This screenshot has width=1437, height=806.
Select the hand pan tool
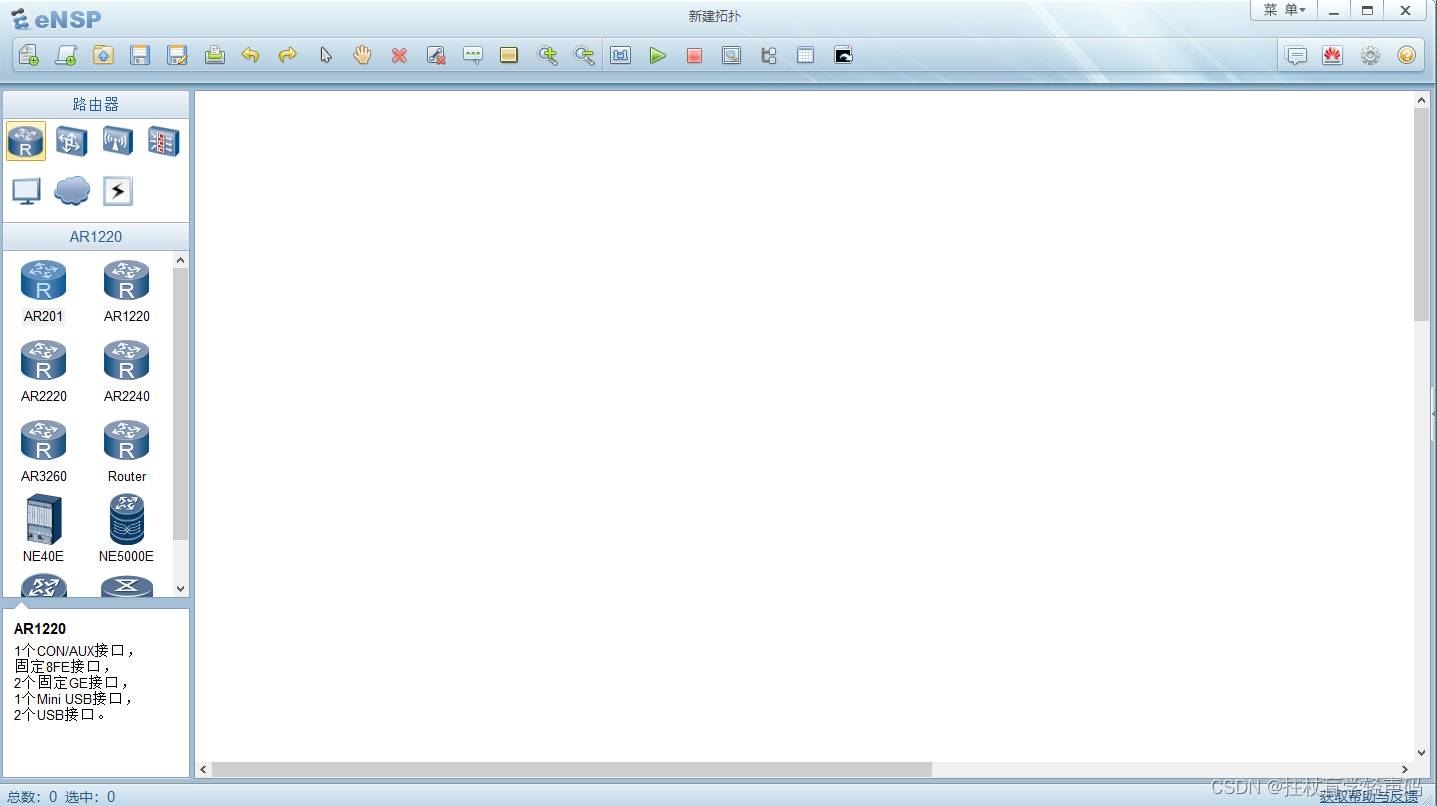[362, 55]
